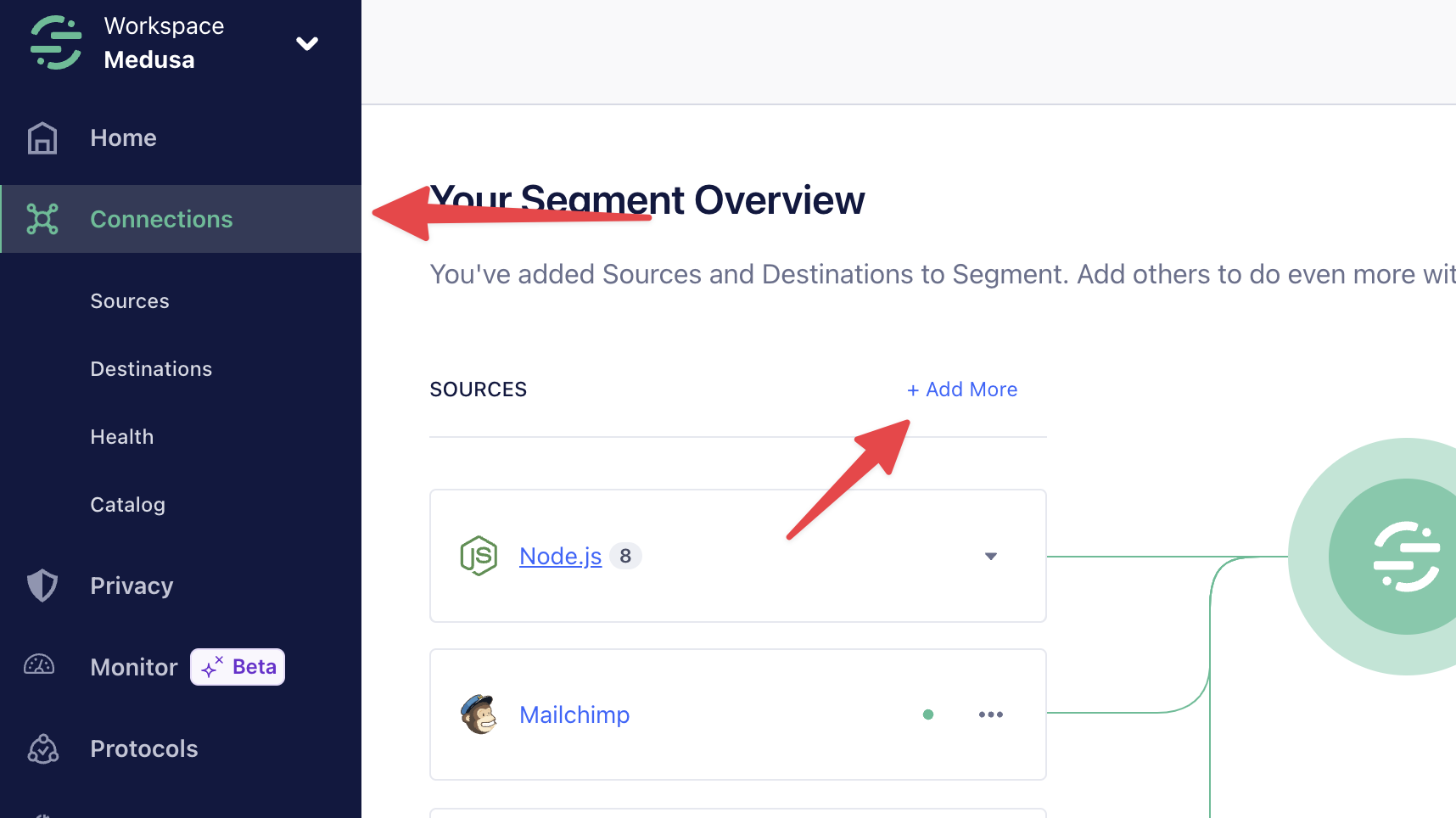The width and height of the screenshot is (1456, 818).
Task: Click the Protocols checkmark shield icon
Action: (x=42, y=748)
